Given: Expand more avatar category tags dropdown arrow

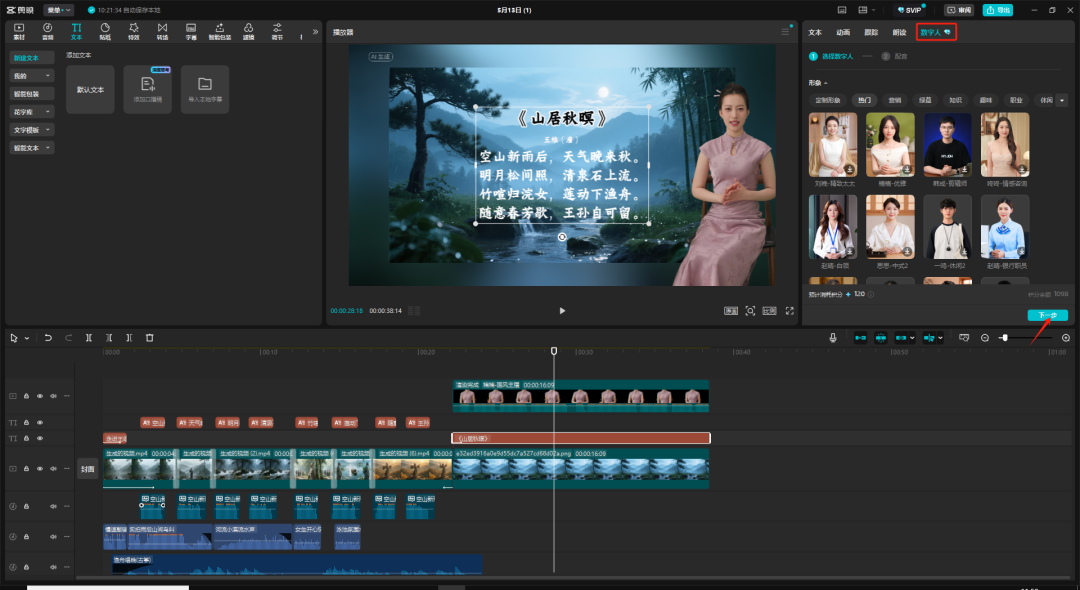Looking at the screenshot, I should (1061, 100).
